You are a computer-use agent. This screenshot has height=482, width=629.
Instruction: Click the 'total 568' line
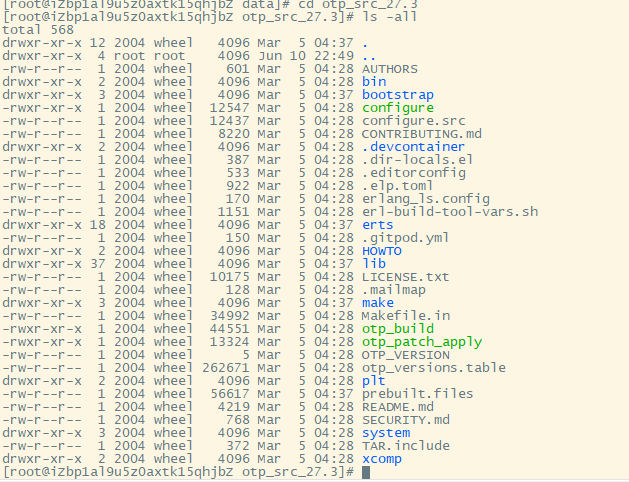coord(38,30)
